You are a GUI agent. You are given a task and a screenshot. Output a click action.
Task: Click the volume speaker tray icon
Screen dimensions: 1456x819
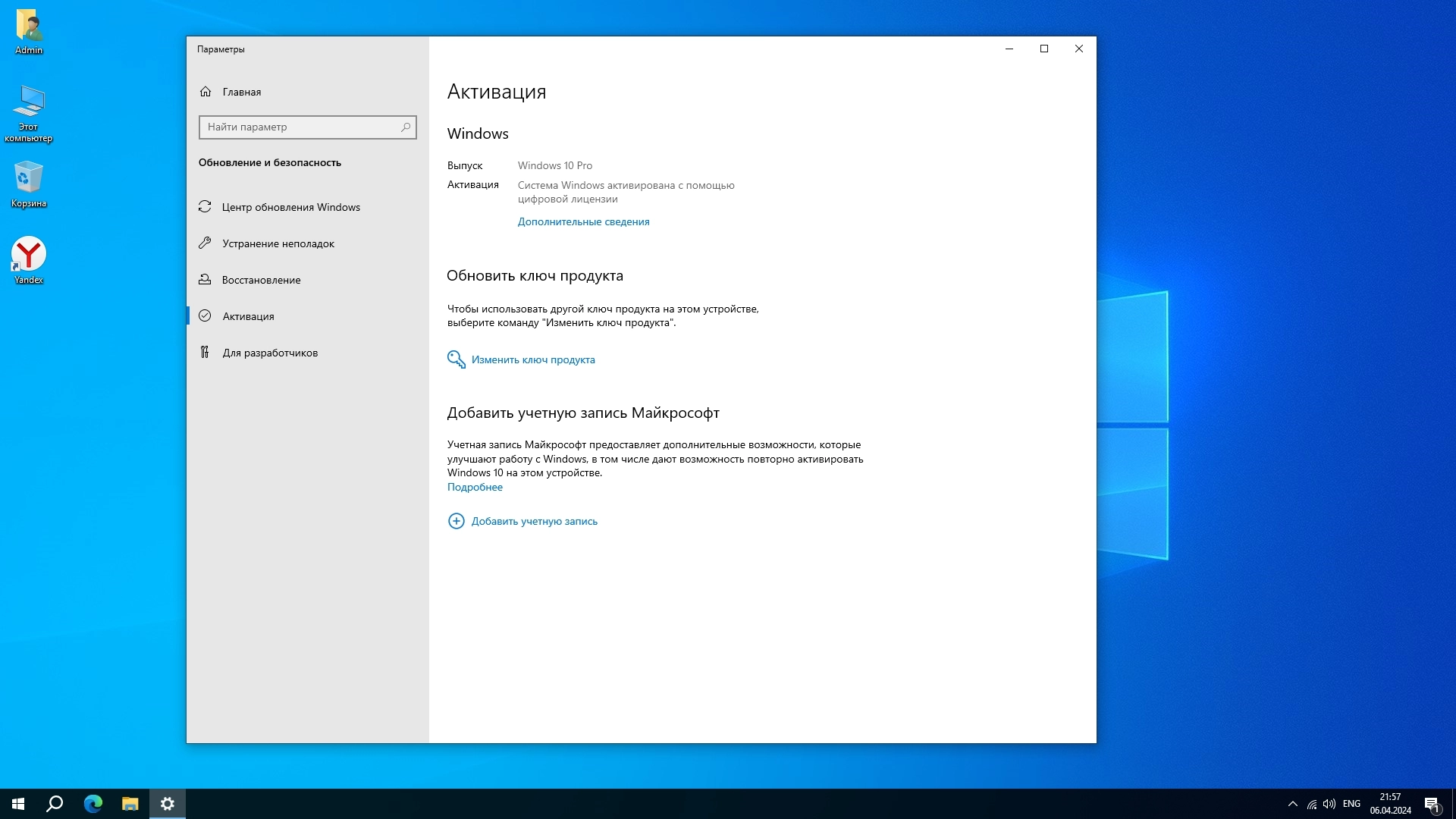tap(1329, 804)
